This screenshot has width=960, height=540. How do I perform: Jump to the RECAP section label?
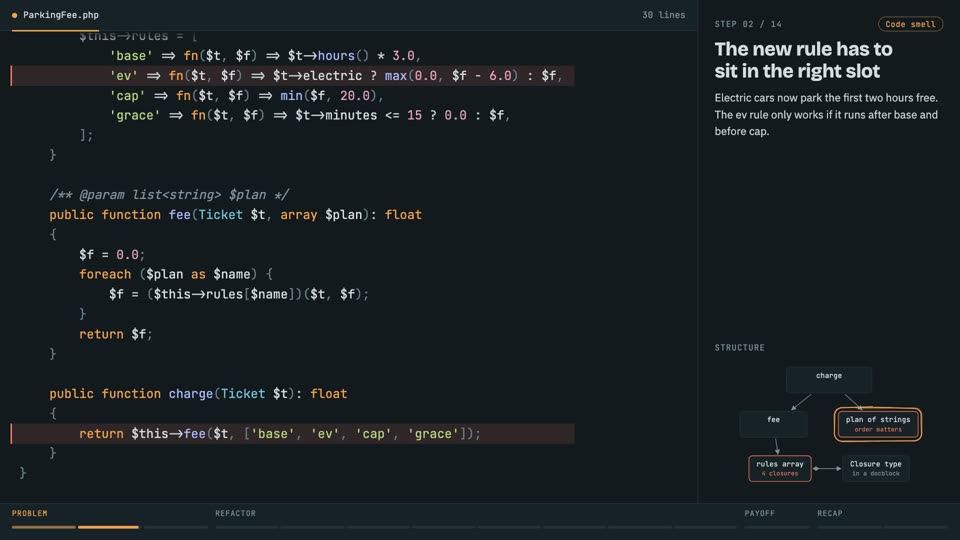coord(830,513)
